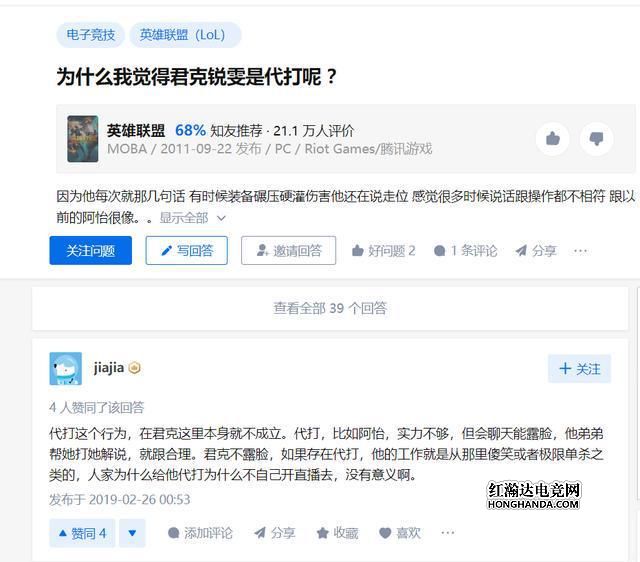Click 邀请回答 button
The width and height of the screenshot is (640, 562).
pyautogui.click(x=289, y=251)
